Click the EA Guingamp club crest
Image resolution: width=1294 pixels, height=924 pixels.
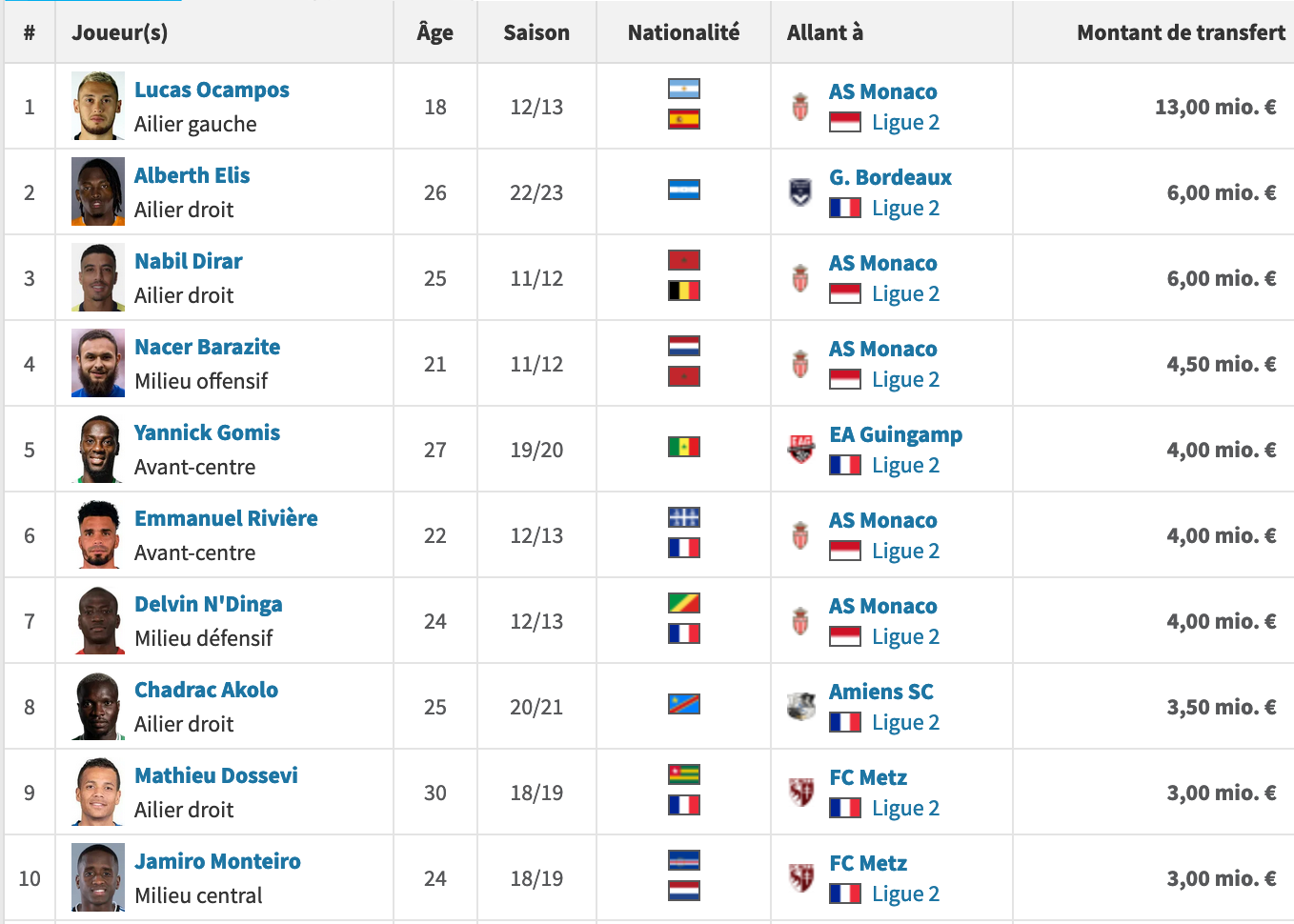click(801, 449)
